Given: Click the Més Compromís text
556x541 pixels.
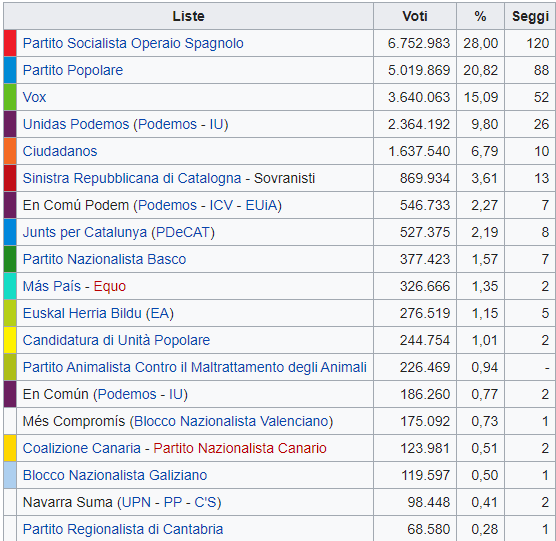Looking at the screenshot, I should point(74,421).
